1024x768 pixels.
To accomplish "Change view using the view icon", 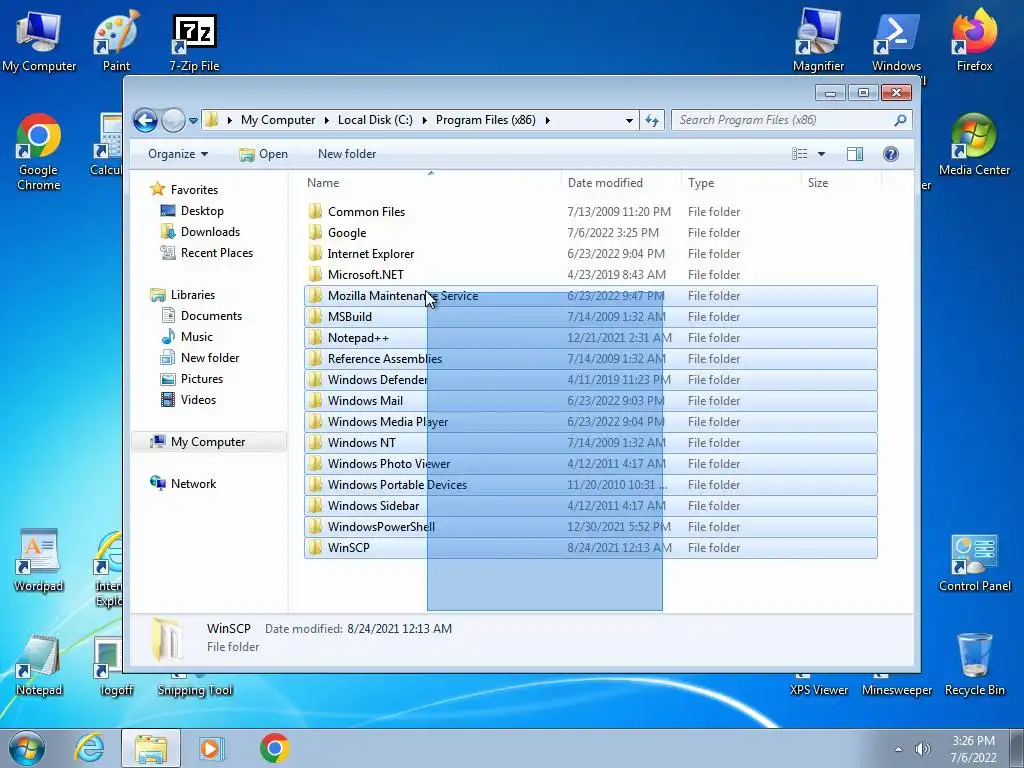I will (x=799, y=154).
